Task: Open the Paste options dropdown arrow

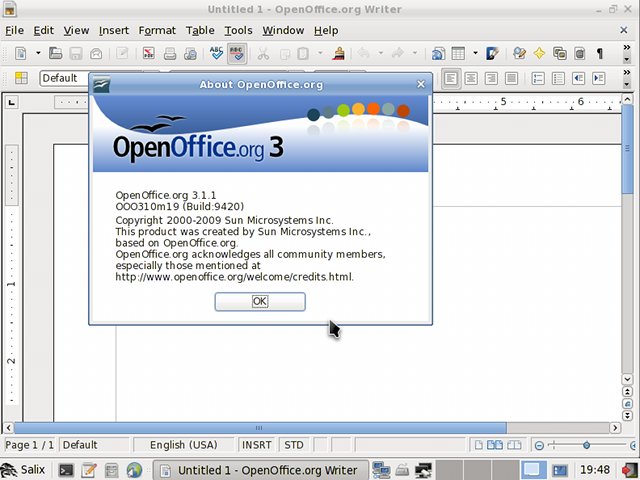Action: click(320, 53)
